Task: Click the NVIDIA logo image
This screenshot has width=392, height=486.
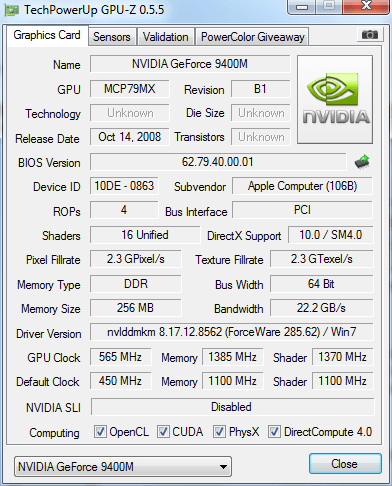Action: pyautogui.click(x=335, y=100)
